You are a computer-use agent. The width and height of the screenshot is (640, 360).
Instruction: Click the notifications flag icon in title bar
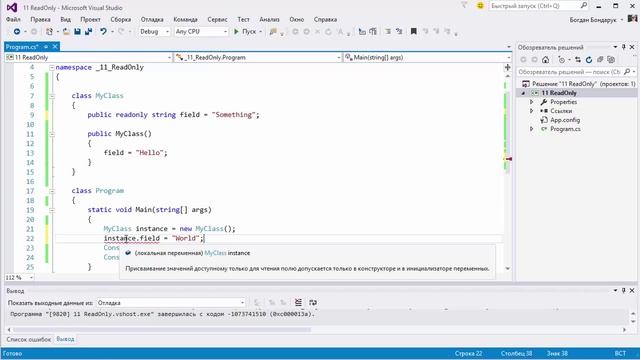(x=464, y=5)
